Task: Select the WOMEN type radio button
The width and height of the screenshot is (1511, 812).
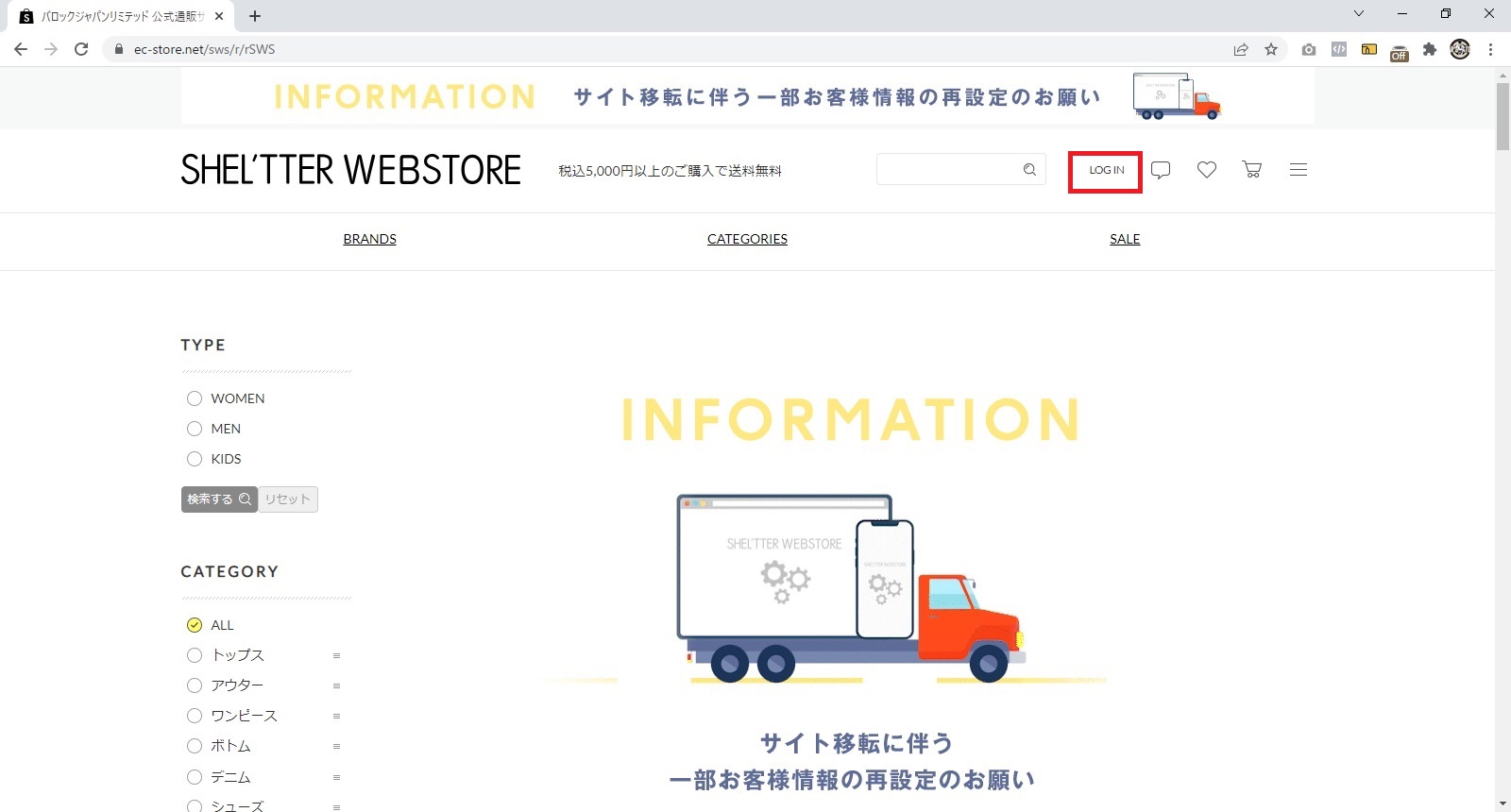Action: click(x=195, y=398)
